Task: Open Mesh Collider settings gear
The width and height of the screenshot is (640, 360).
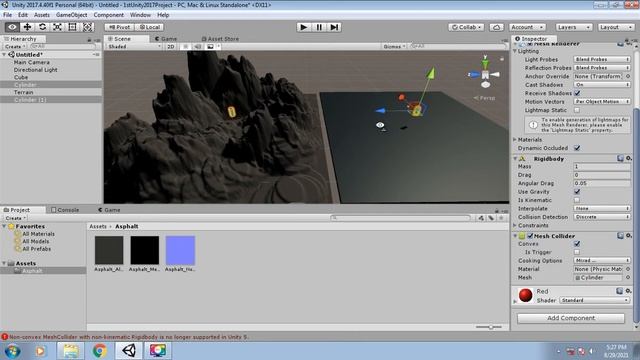Action: 629,236
